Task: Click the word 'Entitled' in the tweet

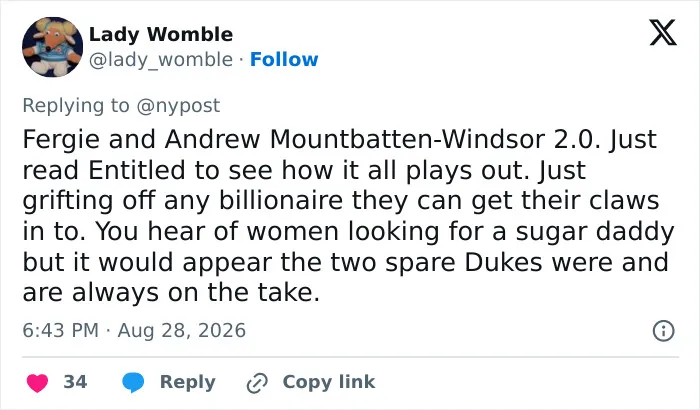Action: [137, 170]
